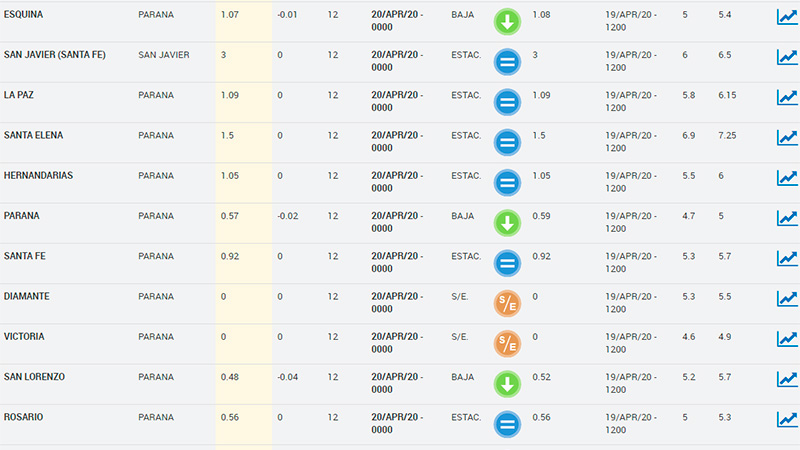
Task: View trend graph for Hernandarias station
Action: tap(787, 178)
